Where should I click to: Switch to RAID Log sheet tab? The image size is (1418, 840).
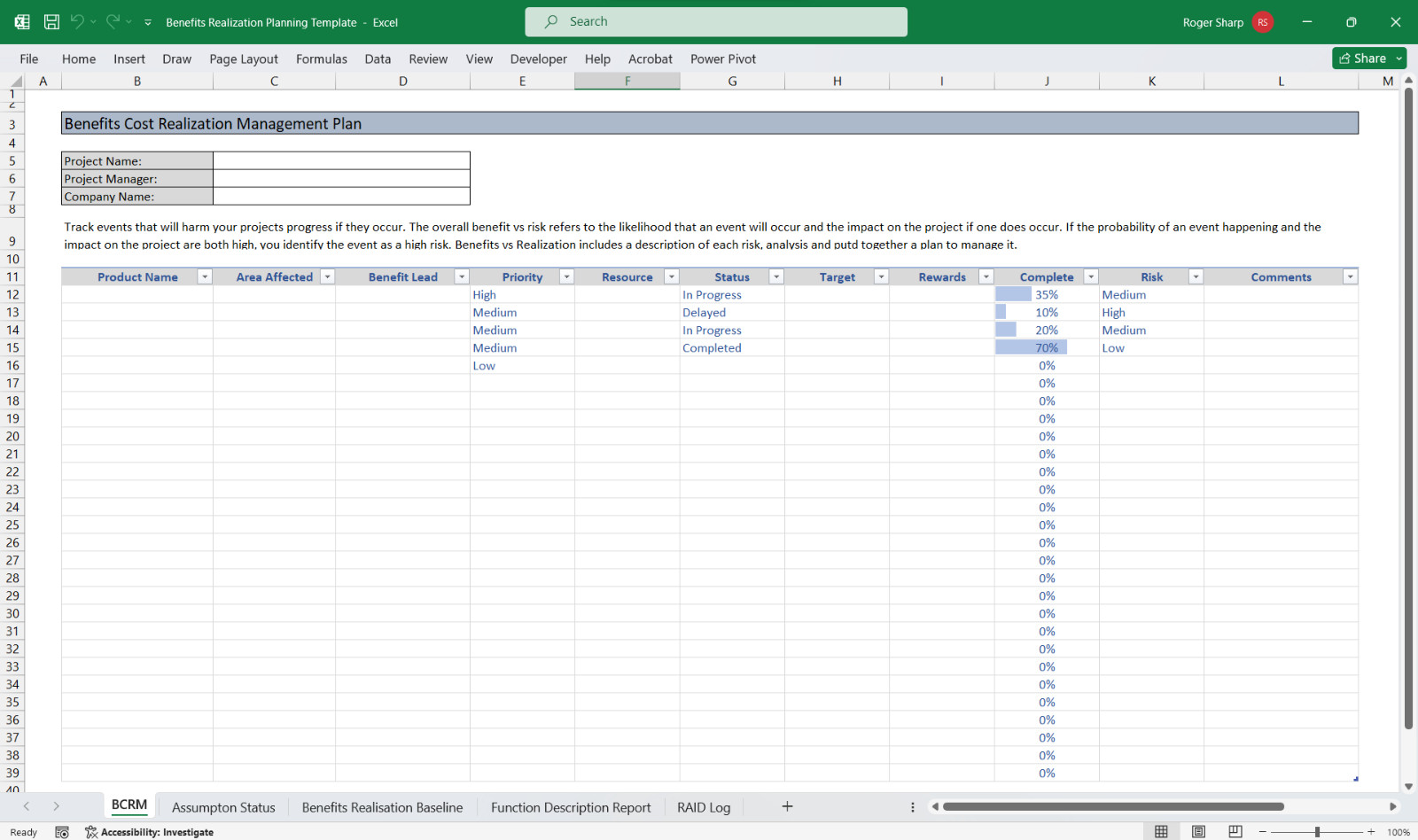coord(704,807)
